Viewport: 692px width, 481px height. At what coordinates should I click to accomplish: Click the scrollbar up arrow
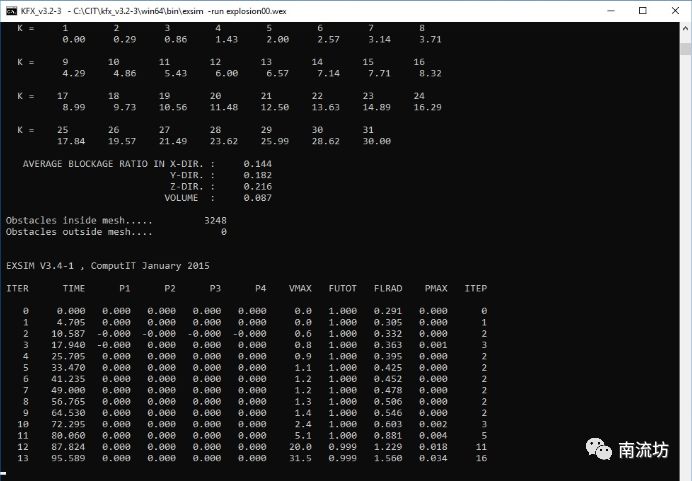684,28
